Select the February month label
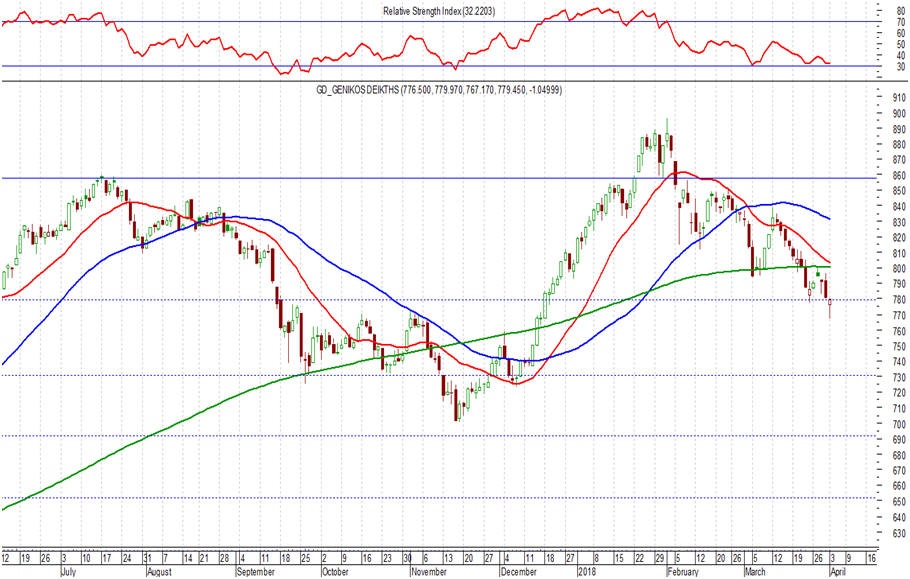The image size is (910, 579). [x=682, y=571]
